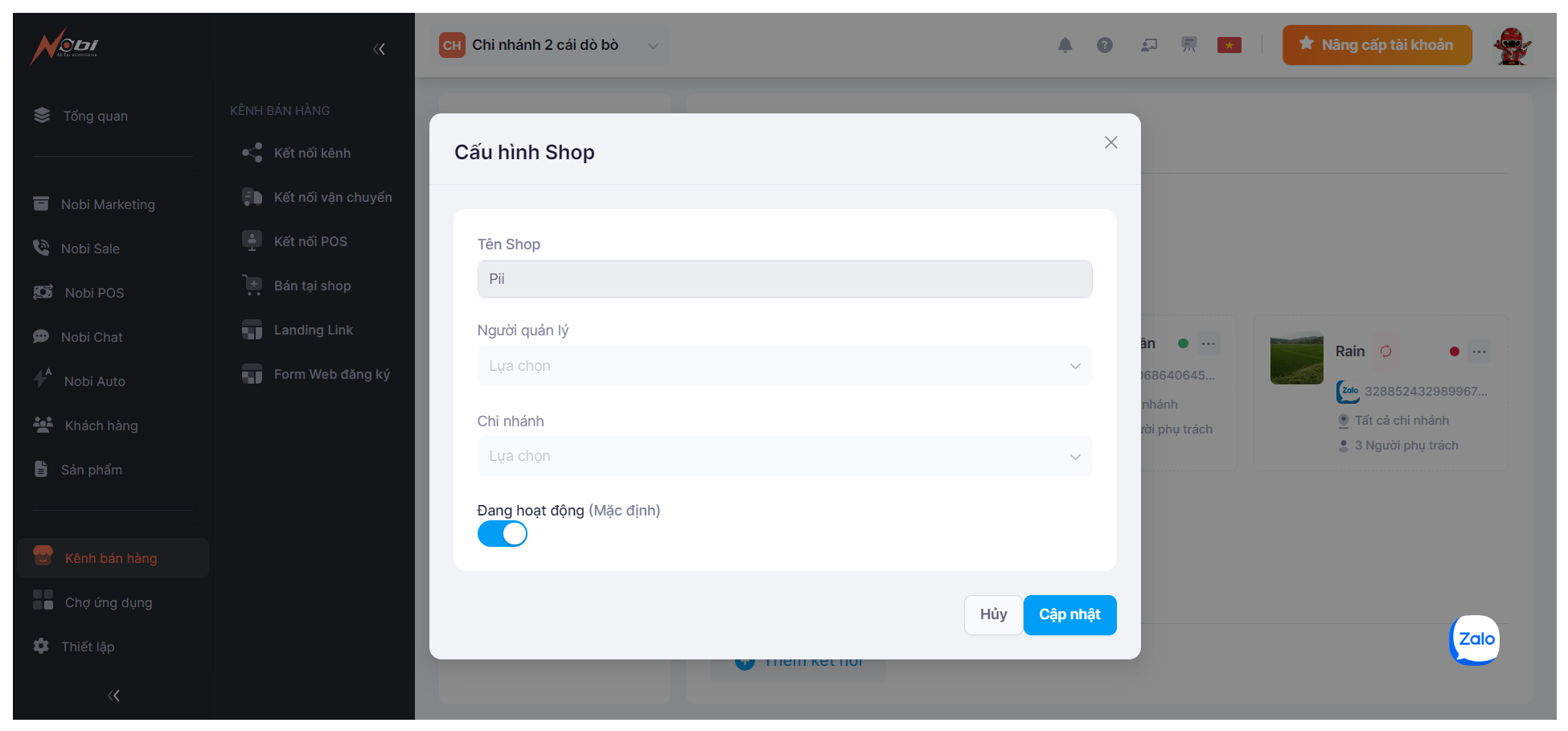Click the Rain shop refresh icon
Viewport: 1568px width, 731px height.
pyautogui.click(x=1385, y=351)
